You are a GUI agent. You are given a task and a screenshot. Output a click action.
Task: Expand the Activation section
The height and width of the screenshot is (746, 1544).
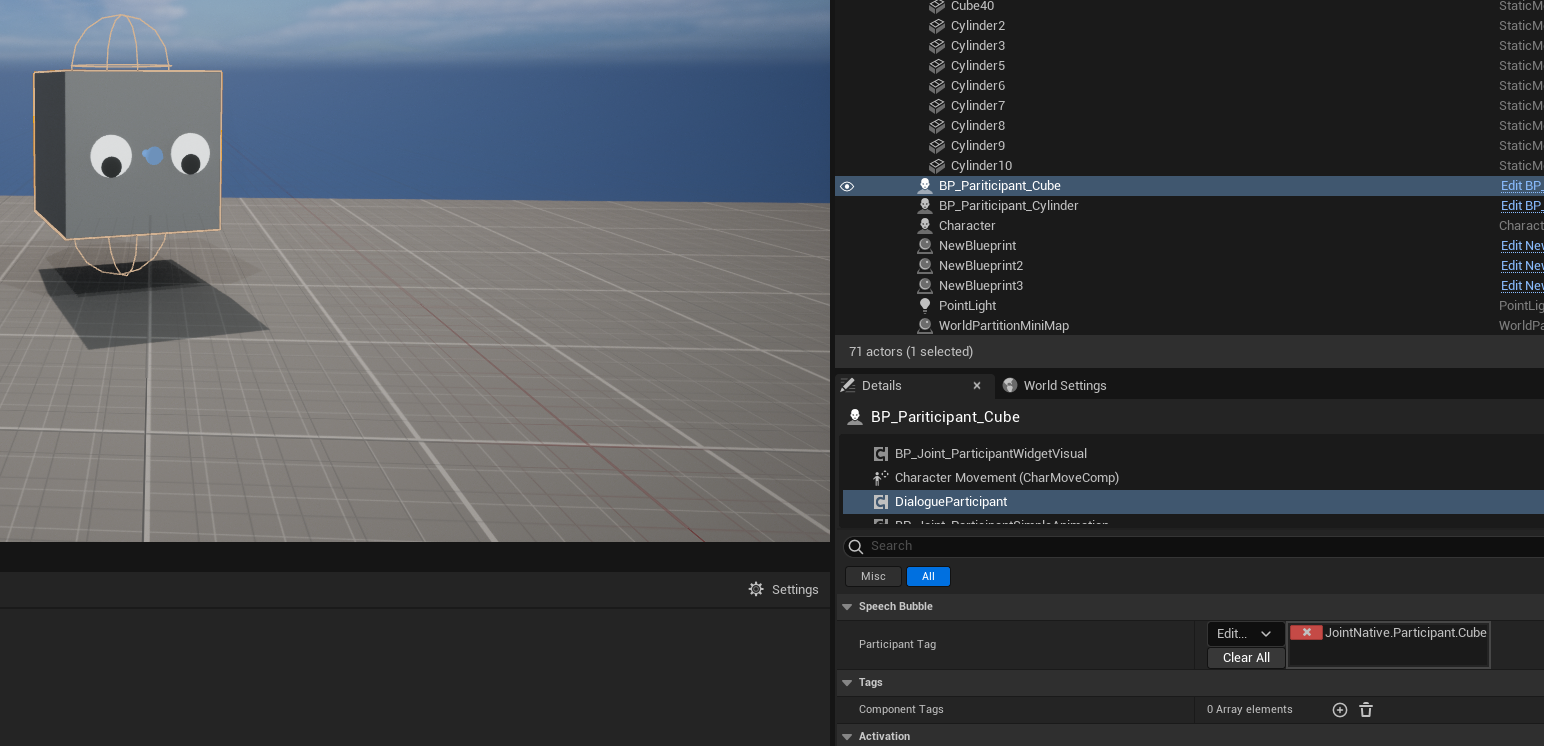pos(847,737)
